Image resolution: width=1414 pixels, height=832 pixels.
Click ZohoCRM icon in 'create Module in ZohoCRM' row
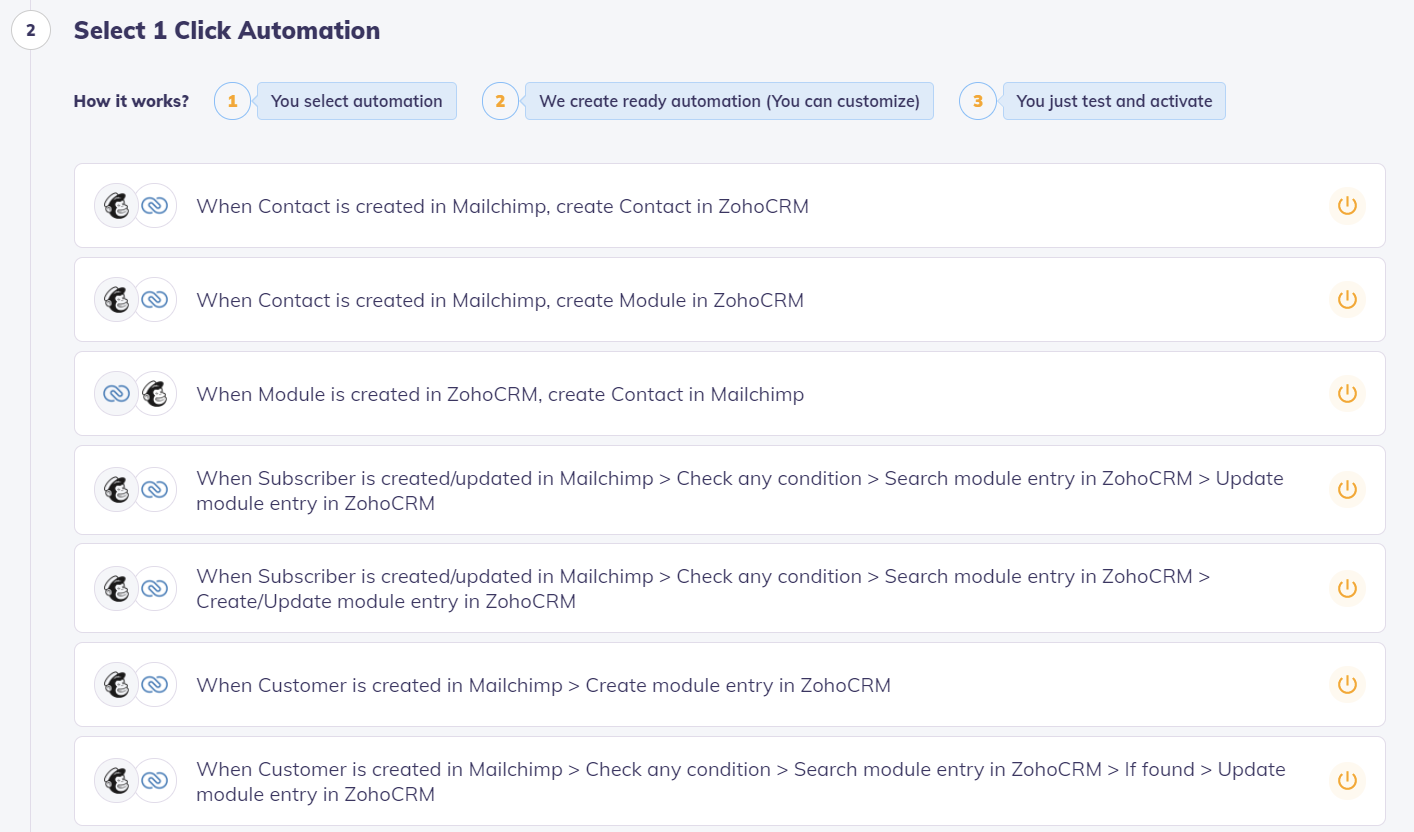pyautogui.click(x=155, y=300)
